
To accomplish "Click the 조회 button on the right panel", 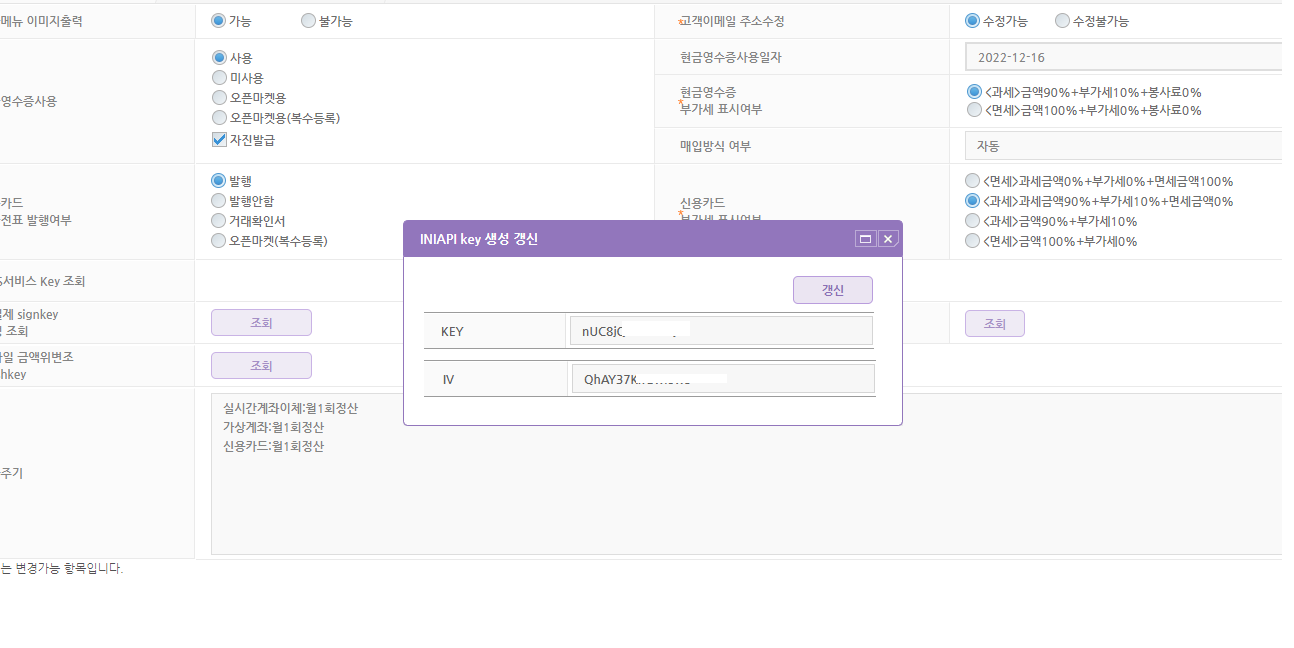I will [x=994, y=322].
